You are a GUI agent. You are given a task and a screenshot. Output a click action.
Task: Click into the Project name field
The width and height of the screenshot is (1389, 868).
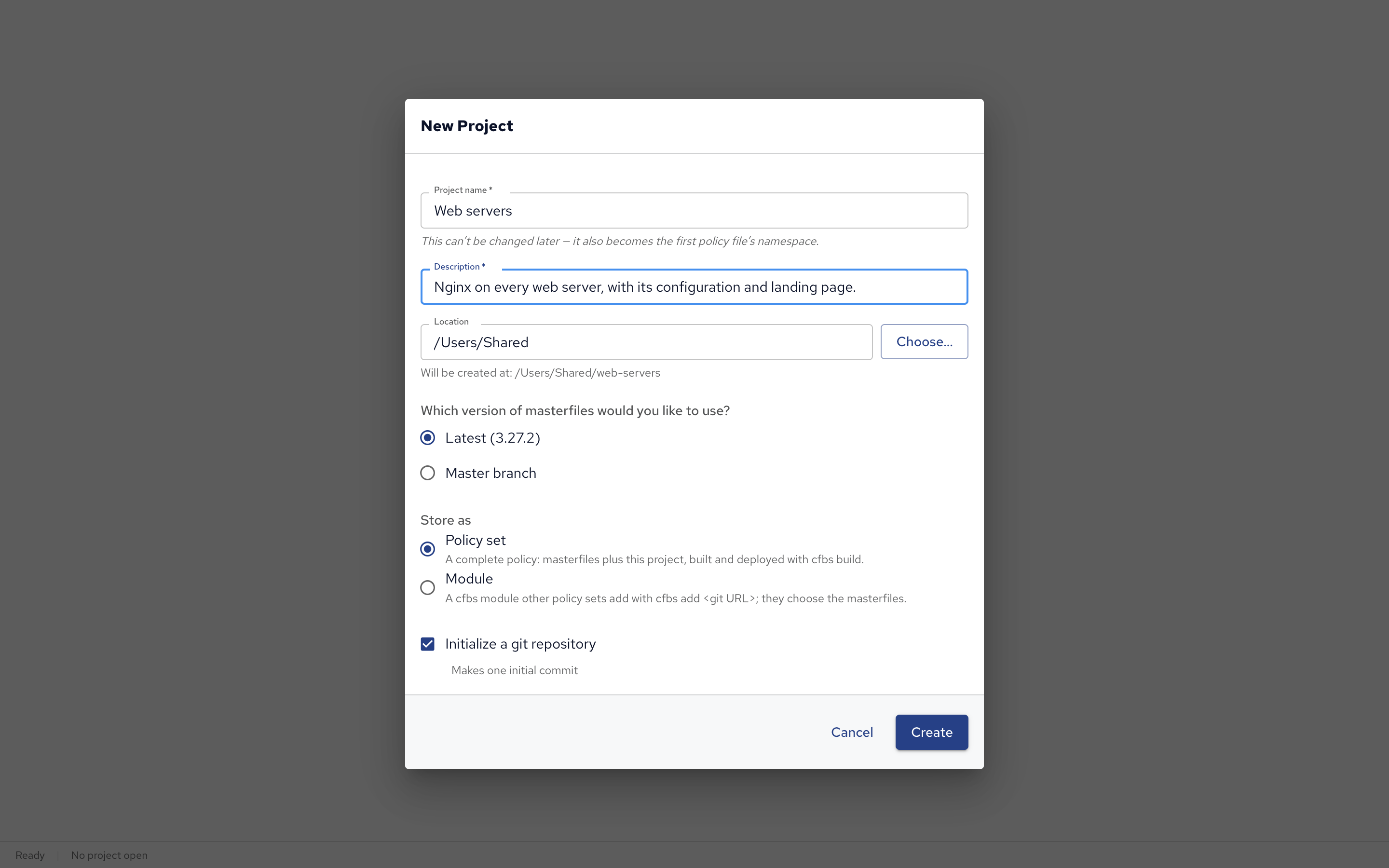(x=694, y=211)
